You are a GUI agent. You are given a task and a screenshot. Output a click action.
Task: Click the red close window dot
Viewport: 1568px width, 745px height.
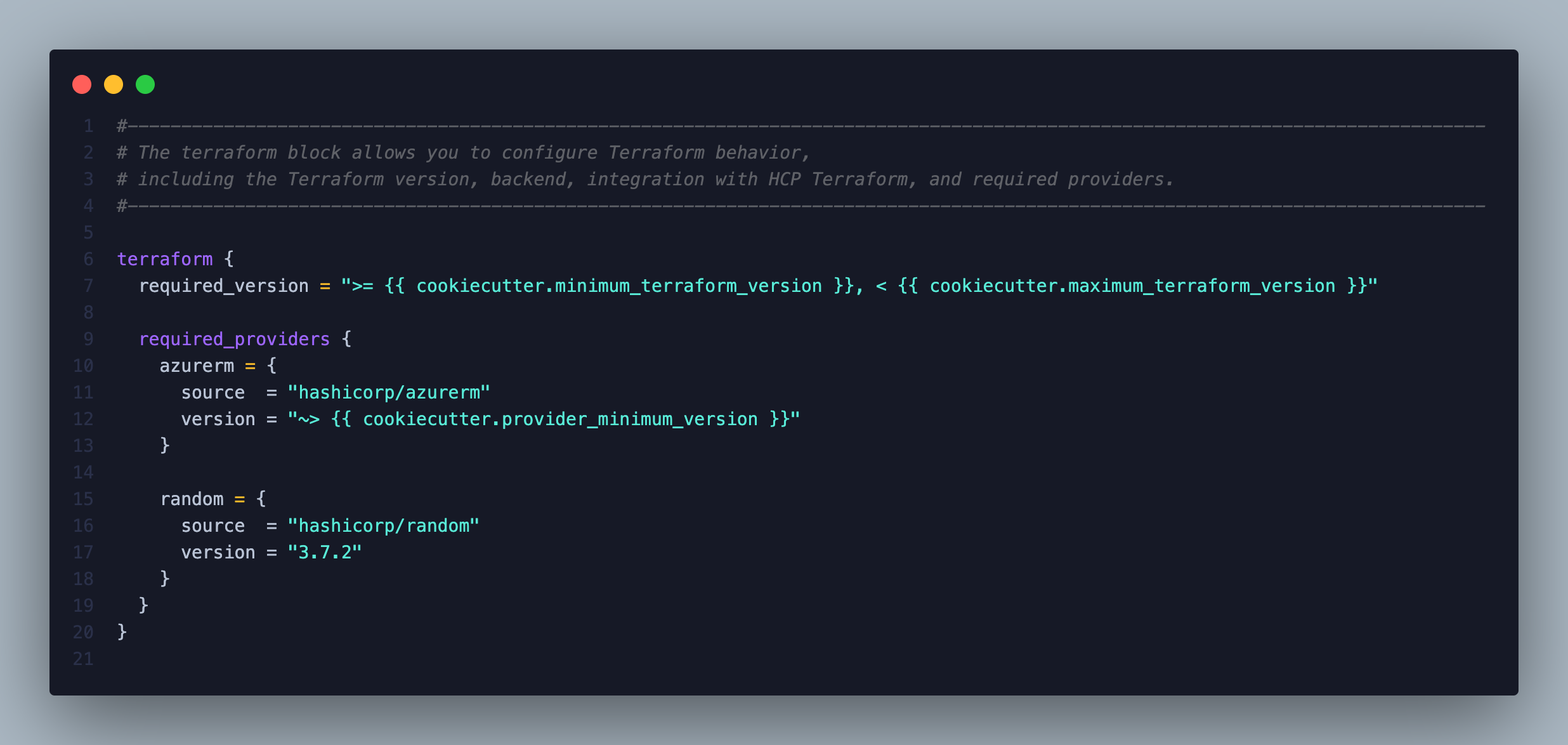coord(82,84)
